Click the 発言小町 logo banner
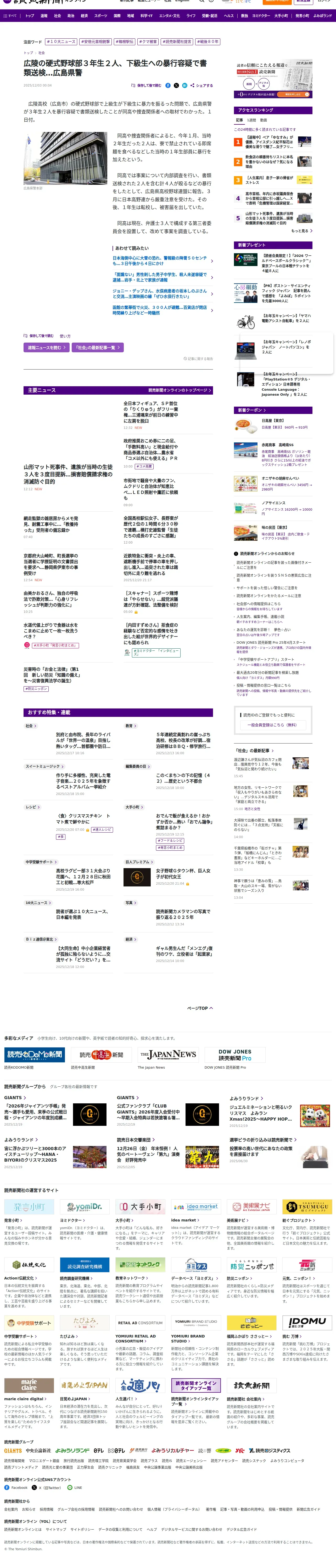This screenshot has height=1568, width=336. point(29,1206)
